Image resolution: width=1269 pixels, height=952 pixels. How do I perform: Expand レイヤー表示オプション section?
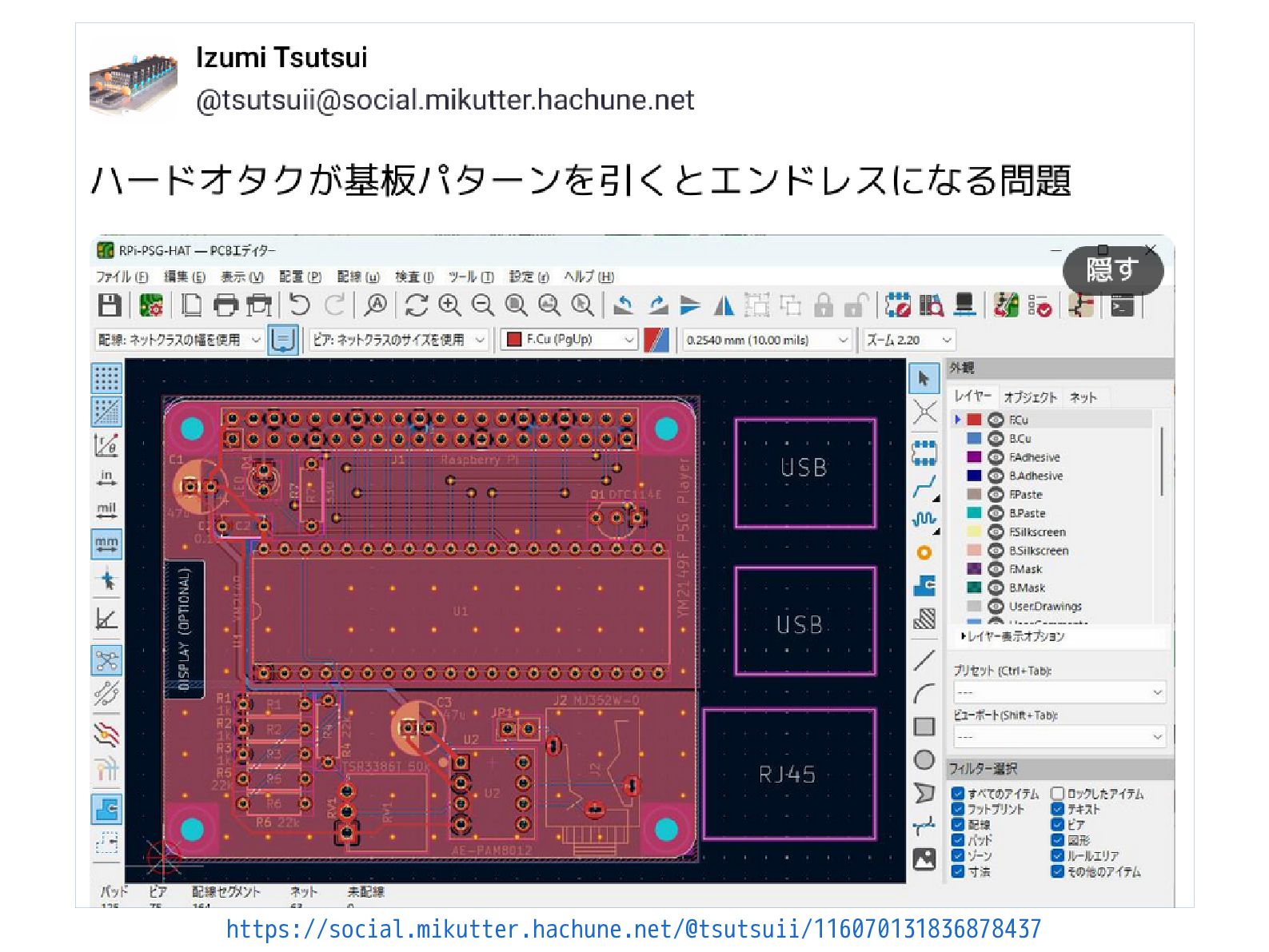click(x=1012, y=636)
